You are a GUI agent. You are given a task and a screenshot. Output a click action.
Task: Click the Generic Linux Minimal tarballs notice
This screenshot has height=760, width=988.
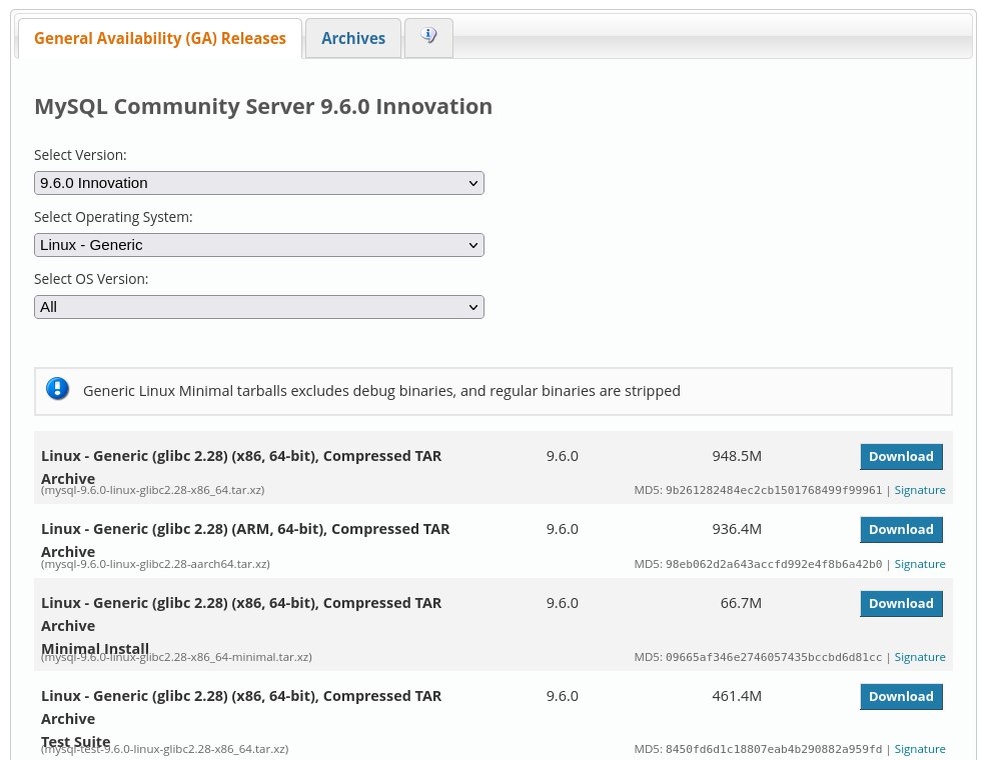tap(381, 391)
